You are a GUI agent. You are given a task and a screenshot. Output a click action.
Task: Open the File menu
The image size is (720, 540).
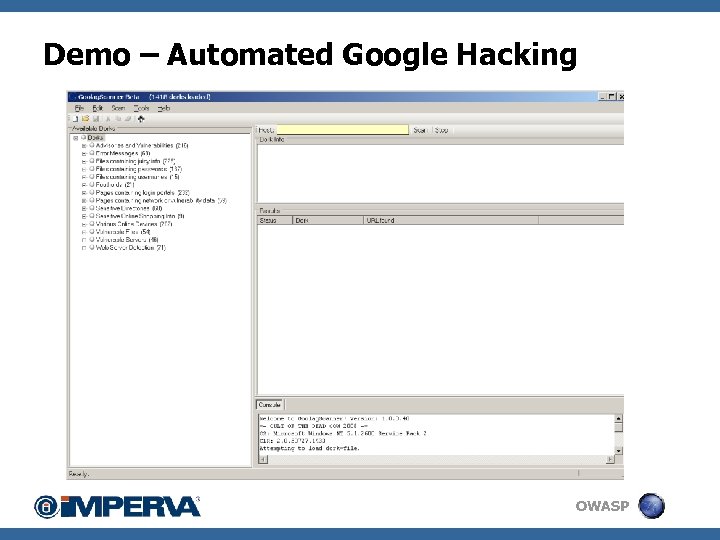pyautogui.click(x=79, y=108)
